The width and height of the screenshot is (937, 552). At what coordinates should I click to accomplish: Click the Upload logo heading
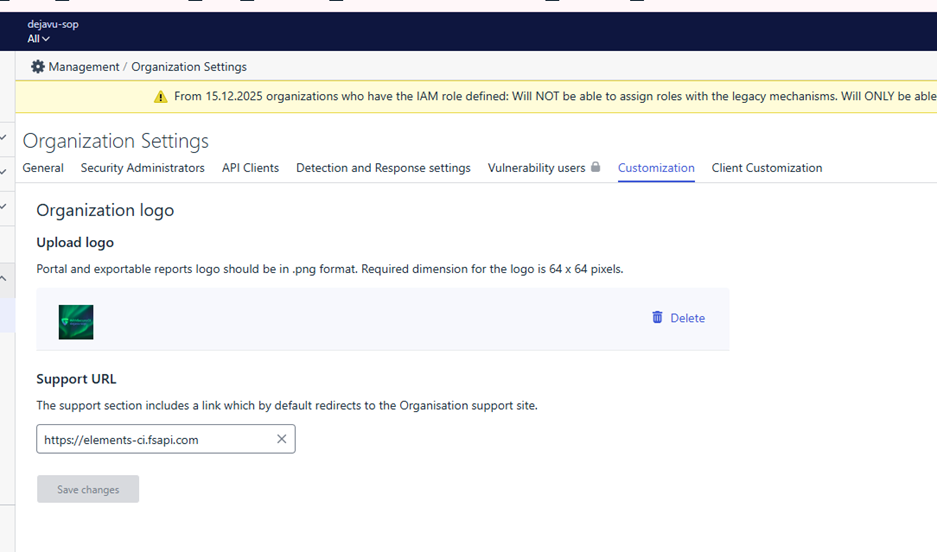pos(75,243)
